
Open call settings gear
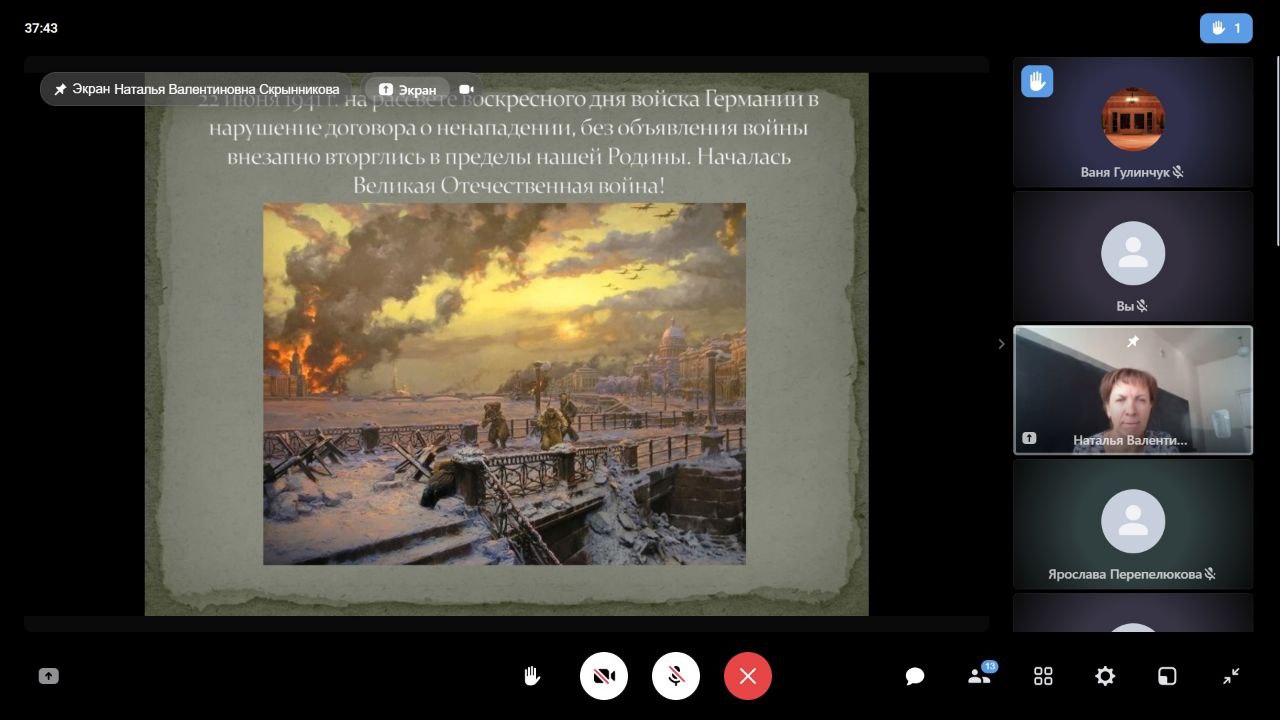(x=1105, y=676)
